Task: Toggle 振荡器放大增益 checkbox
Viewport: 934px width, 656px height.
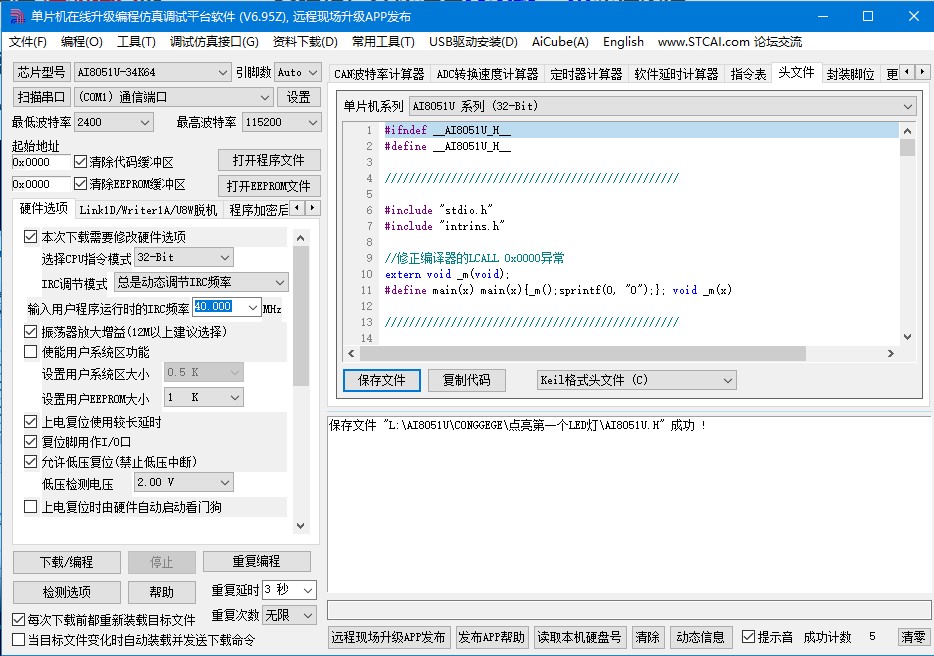Action: [x=30, y=331]
